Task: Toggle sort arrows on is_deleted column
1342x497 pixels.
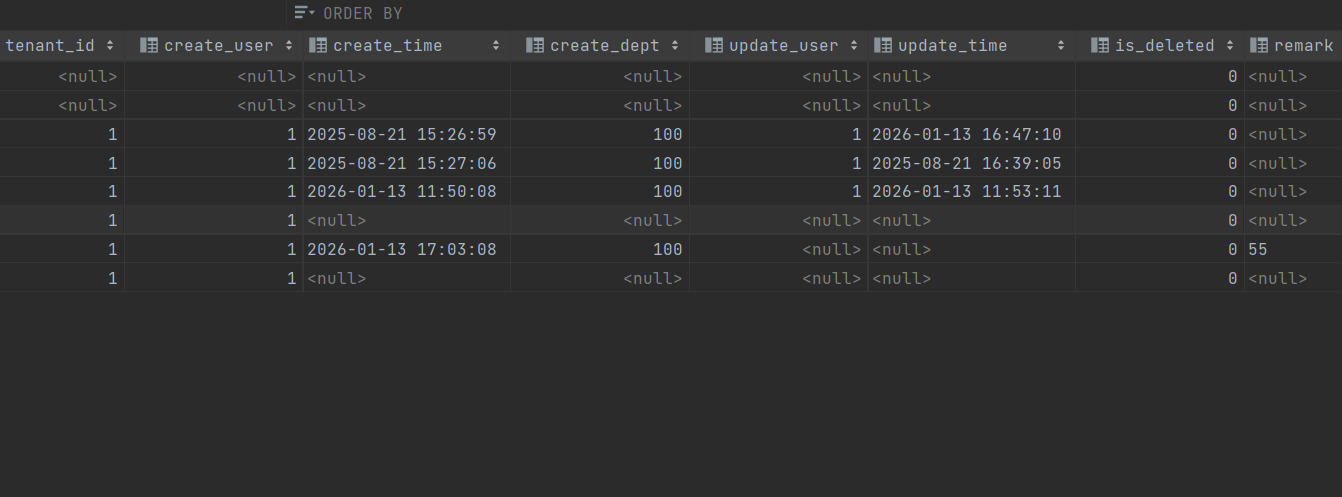Action: pos(1229,45)
